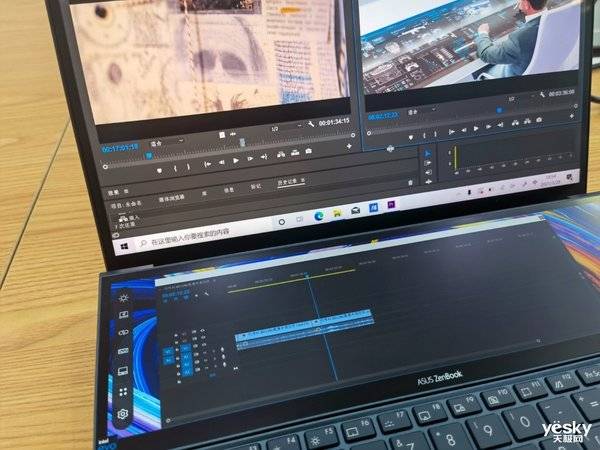Open File Explorer from the taskbar

click(337, 214)
